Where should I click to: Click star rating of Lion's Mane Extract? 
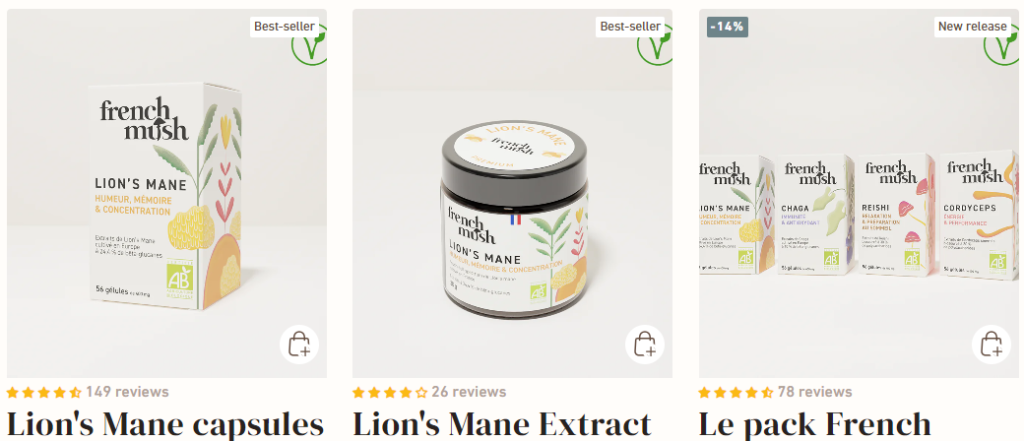[390, 393]
